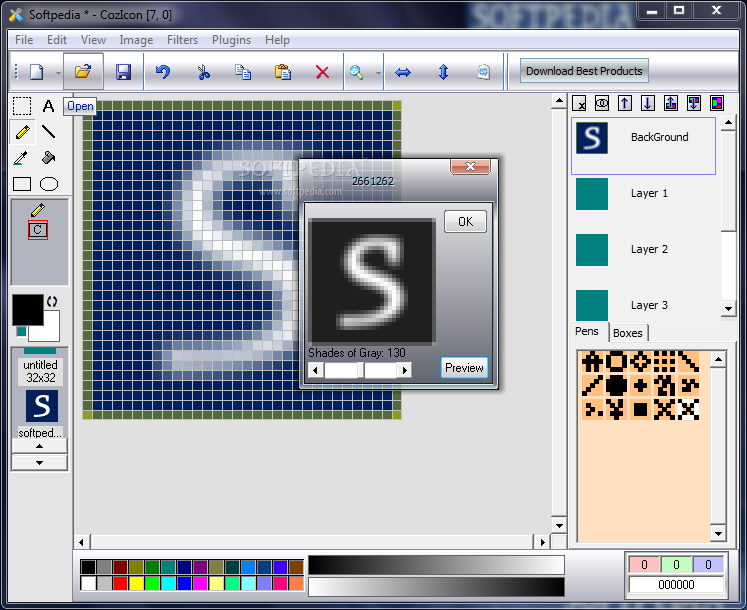Click the Shades of Gray slider thumb

click(361, 370)
